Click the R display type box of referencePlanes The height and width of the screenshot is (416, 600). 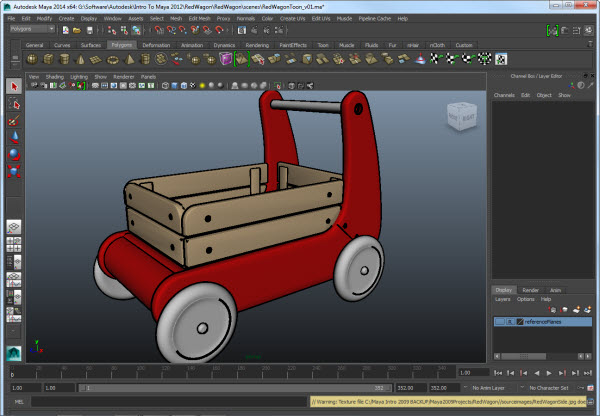[x=510, y=322]
